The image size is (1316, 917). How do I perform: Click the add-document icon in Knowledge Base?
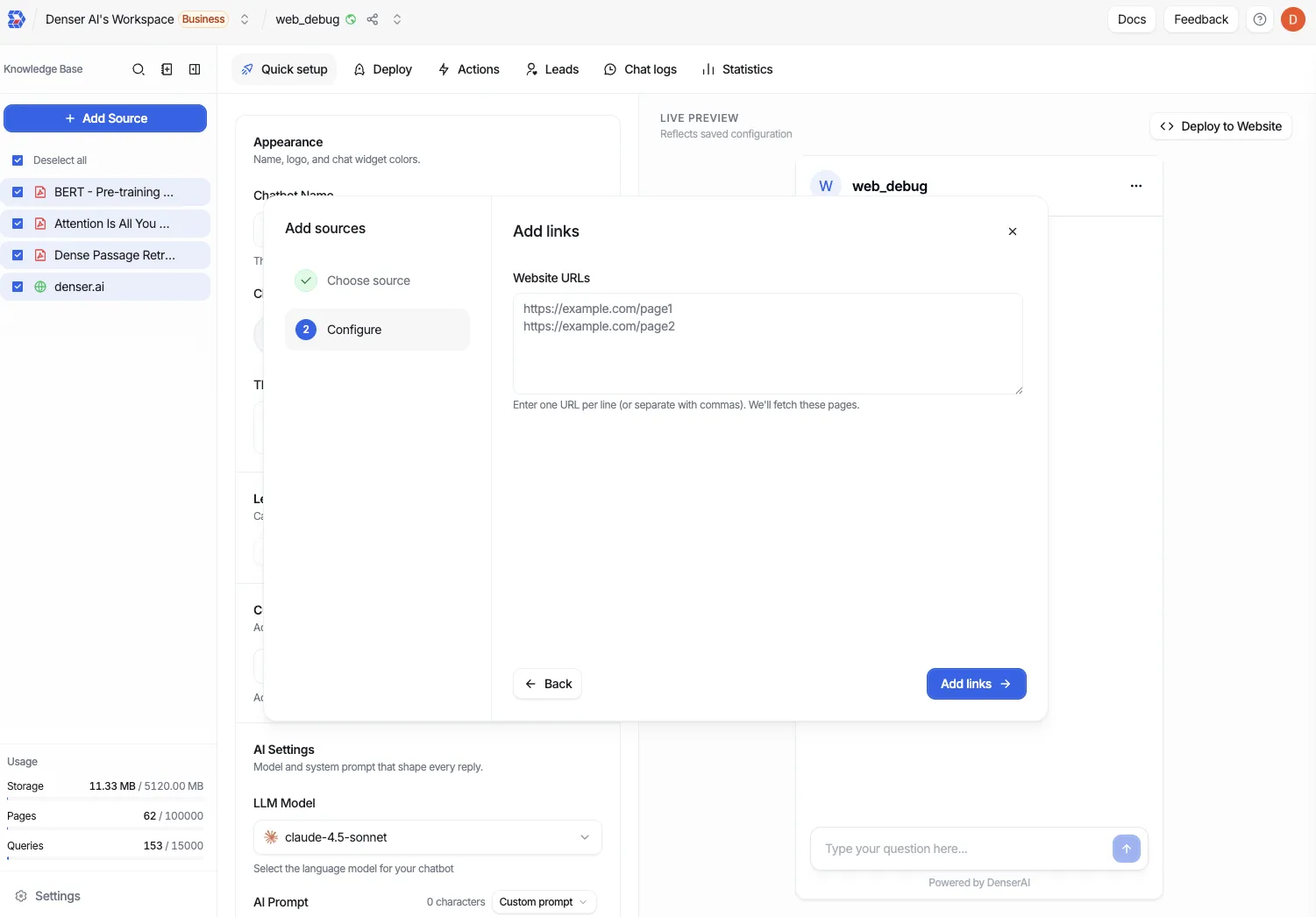coord(167,69)
